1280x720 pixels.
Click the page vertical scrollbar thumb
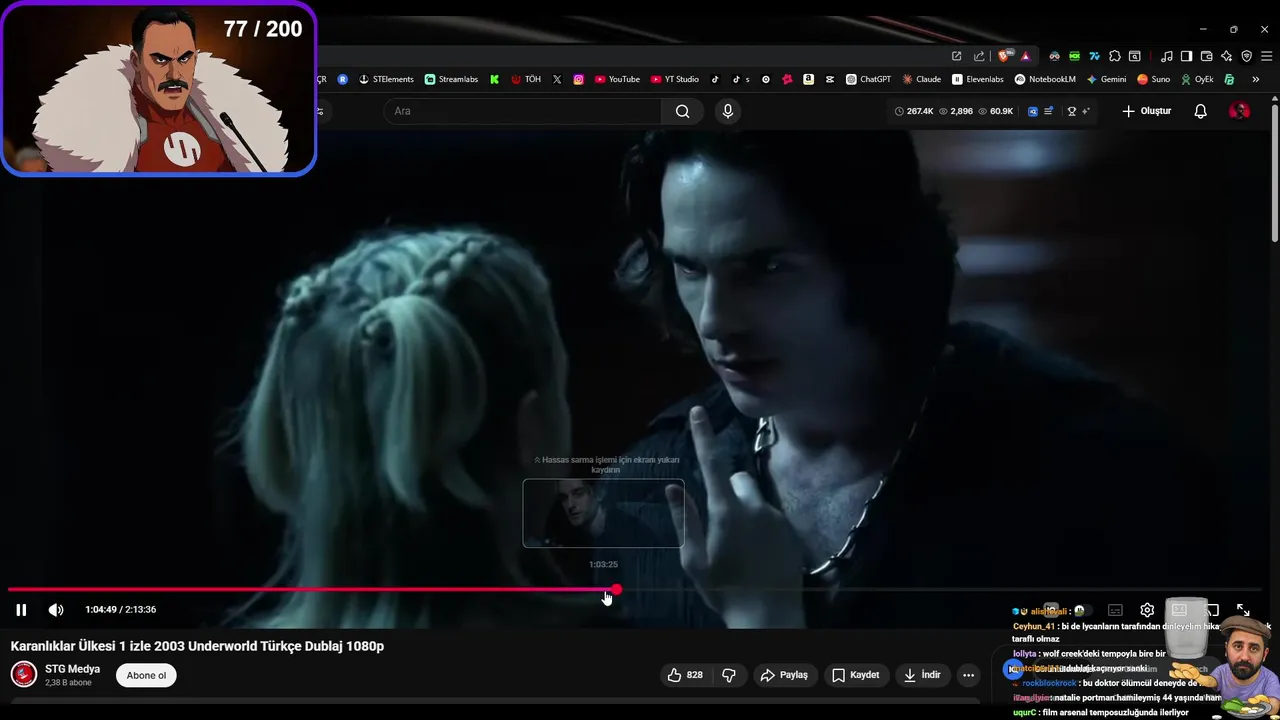[1275, 171]
